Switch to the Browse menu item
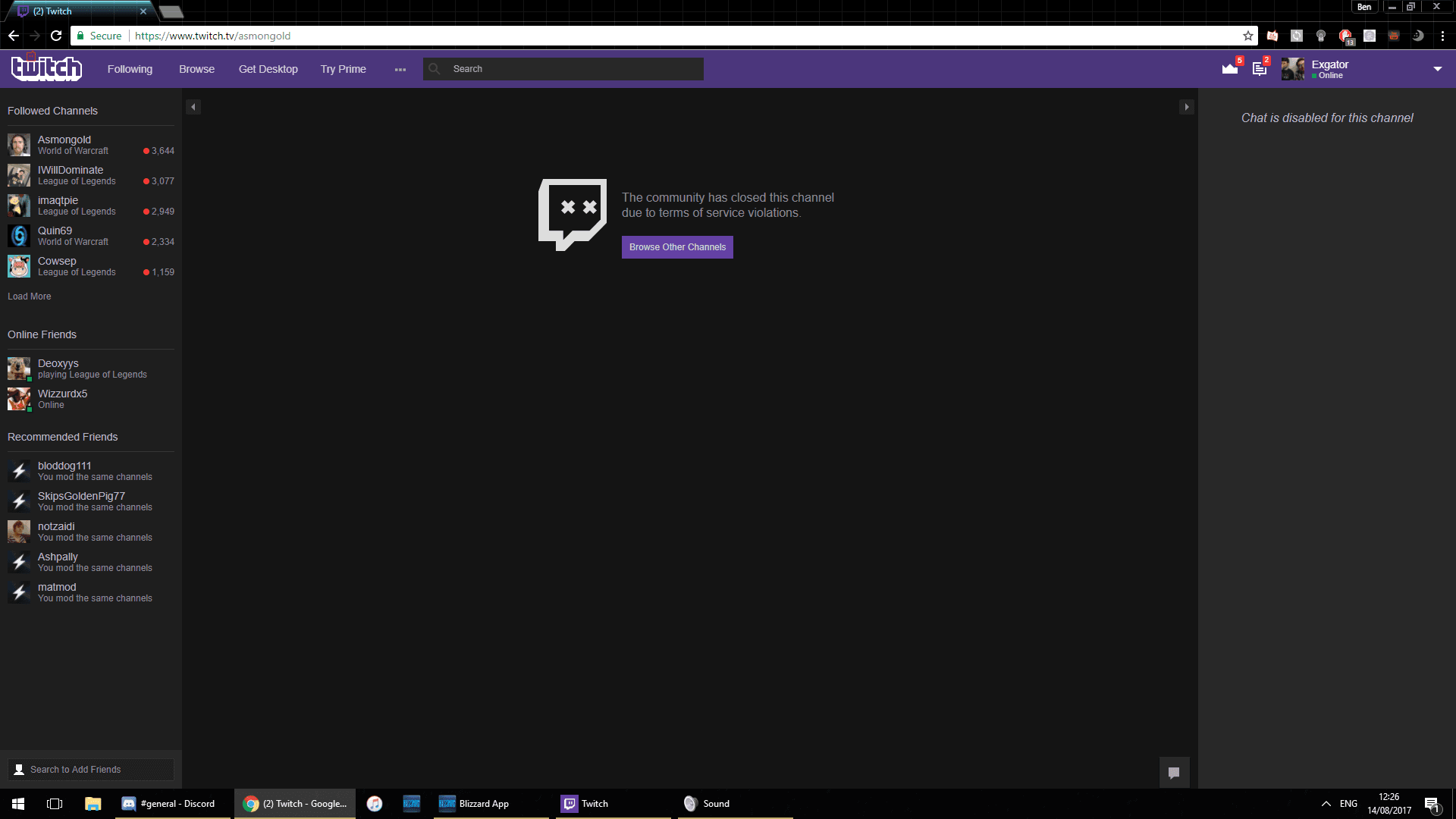Image resolution: width=1456 pixels, height=819 pixels. point(196,68)
